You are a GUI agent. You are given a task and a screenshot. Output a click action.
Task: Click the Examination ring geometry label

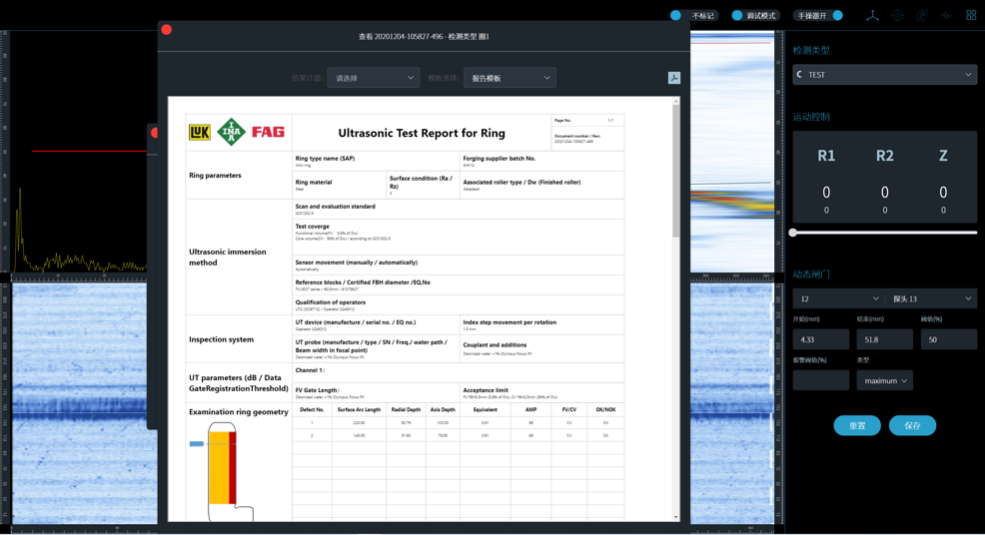click(x=239, y=412)
